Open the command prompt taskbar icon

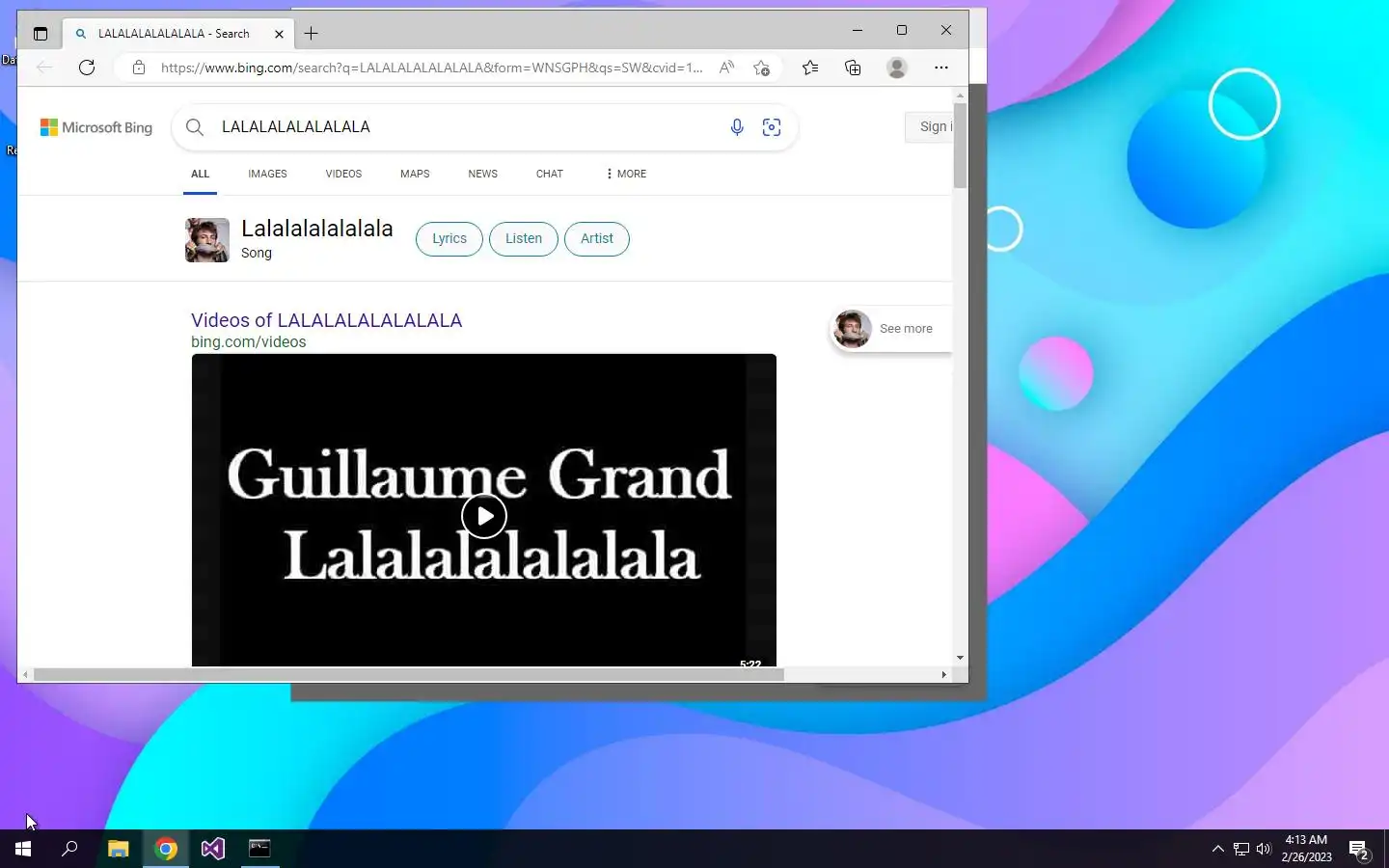(260, 849)
